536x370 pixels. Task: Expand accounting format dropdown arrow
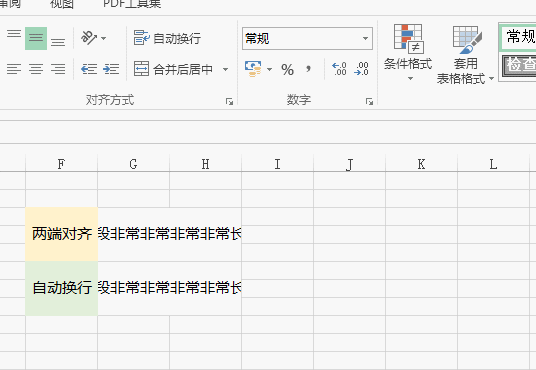[269, 69]
